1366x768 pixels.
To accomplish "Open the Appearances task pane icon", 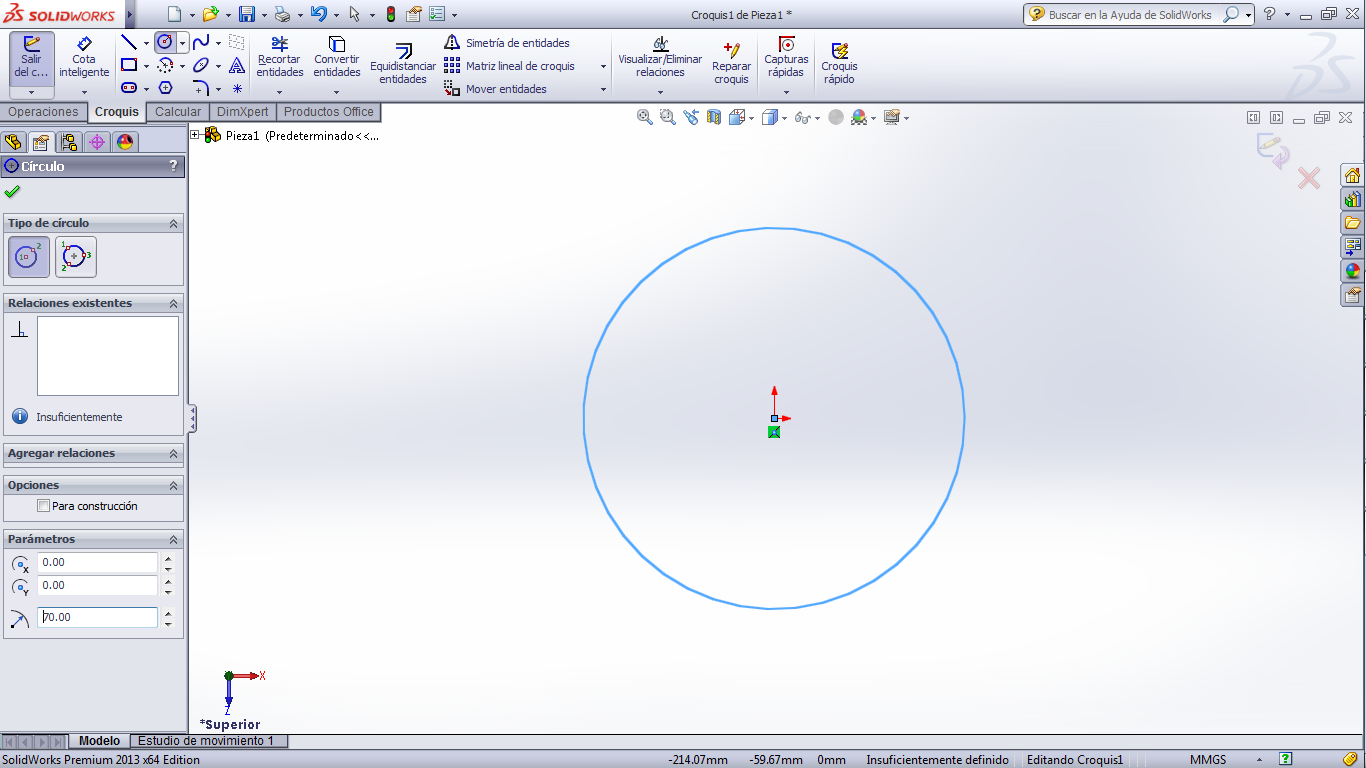I will 1352,271.
